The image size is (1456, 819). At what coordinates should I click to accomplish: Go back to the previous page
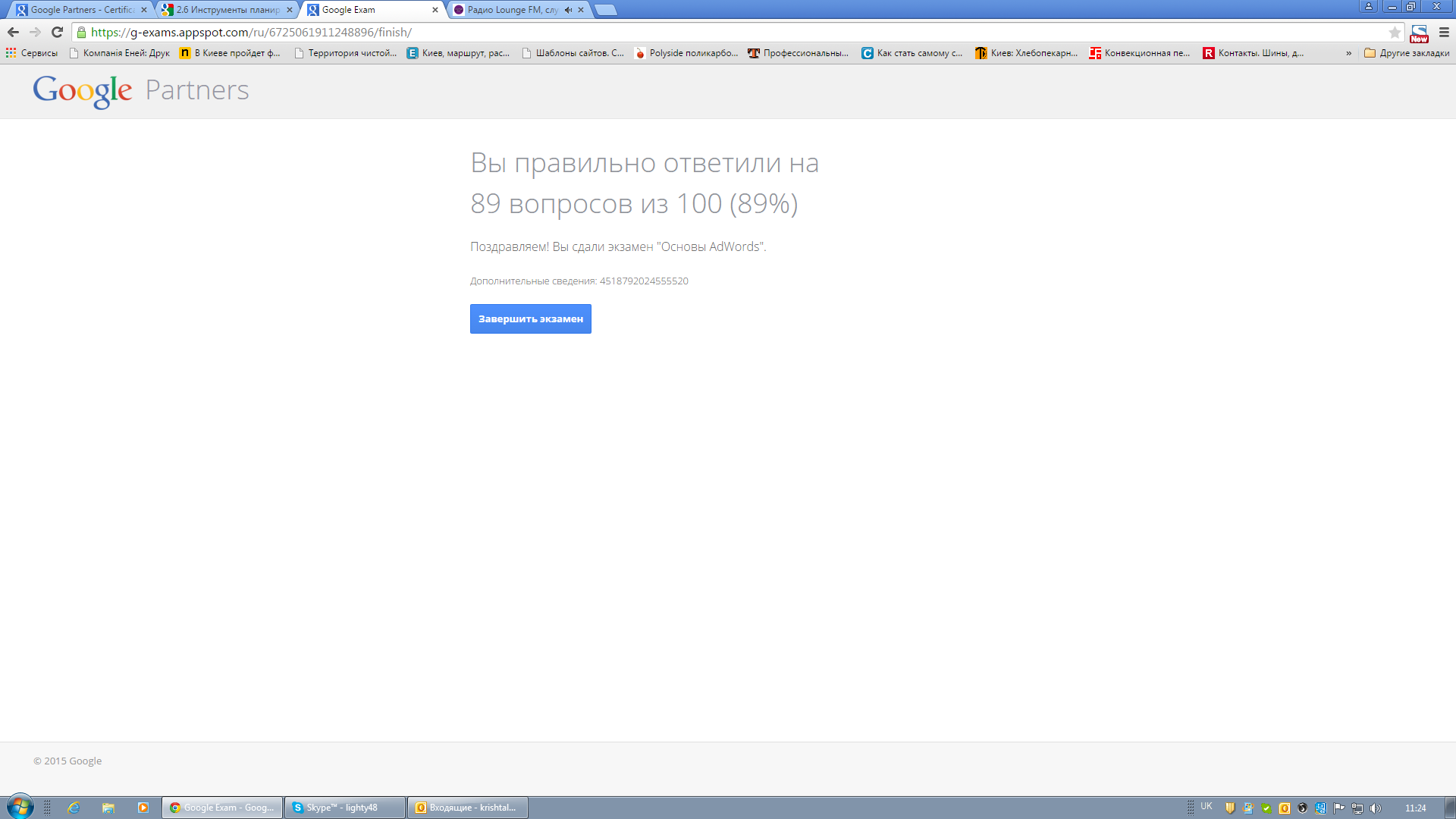pos(13,32)
